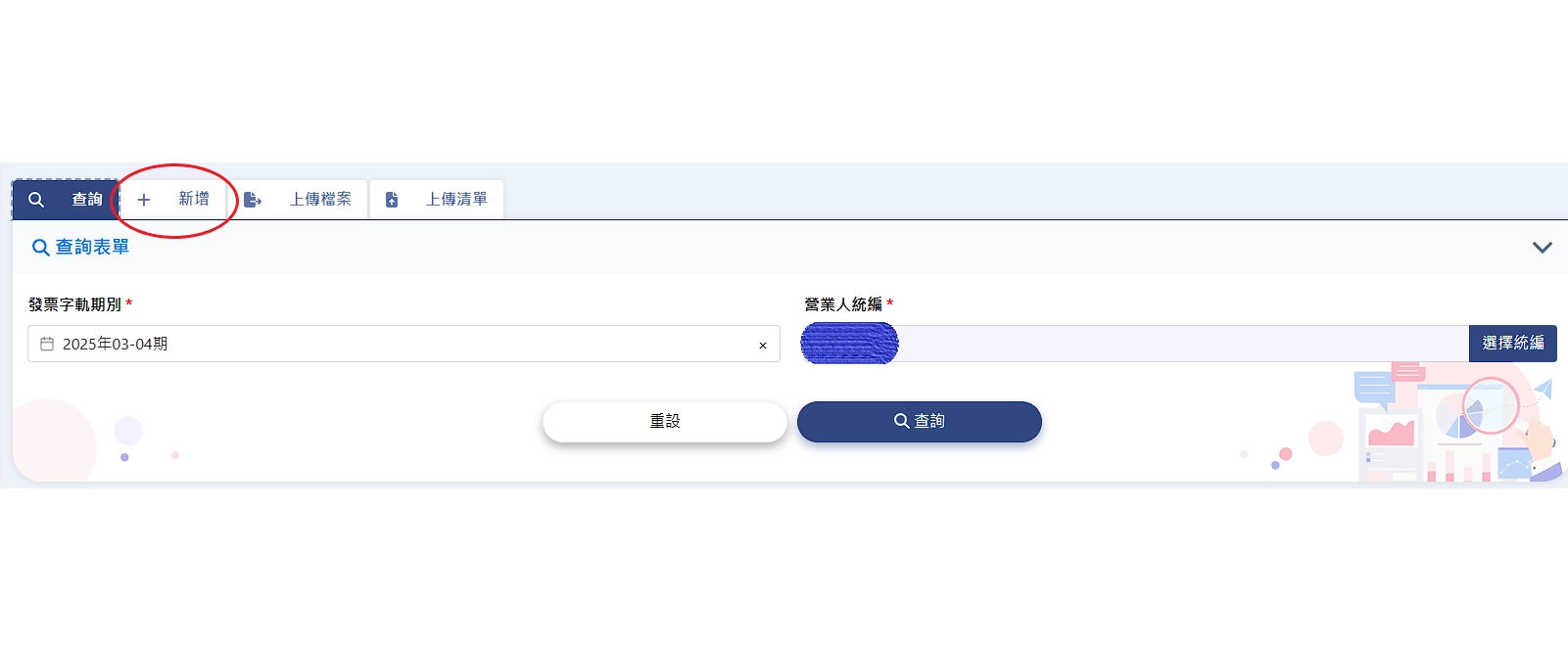Open the 發票字軌期別 period picker

point(404,344)
